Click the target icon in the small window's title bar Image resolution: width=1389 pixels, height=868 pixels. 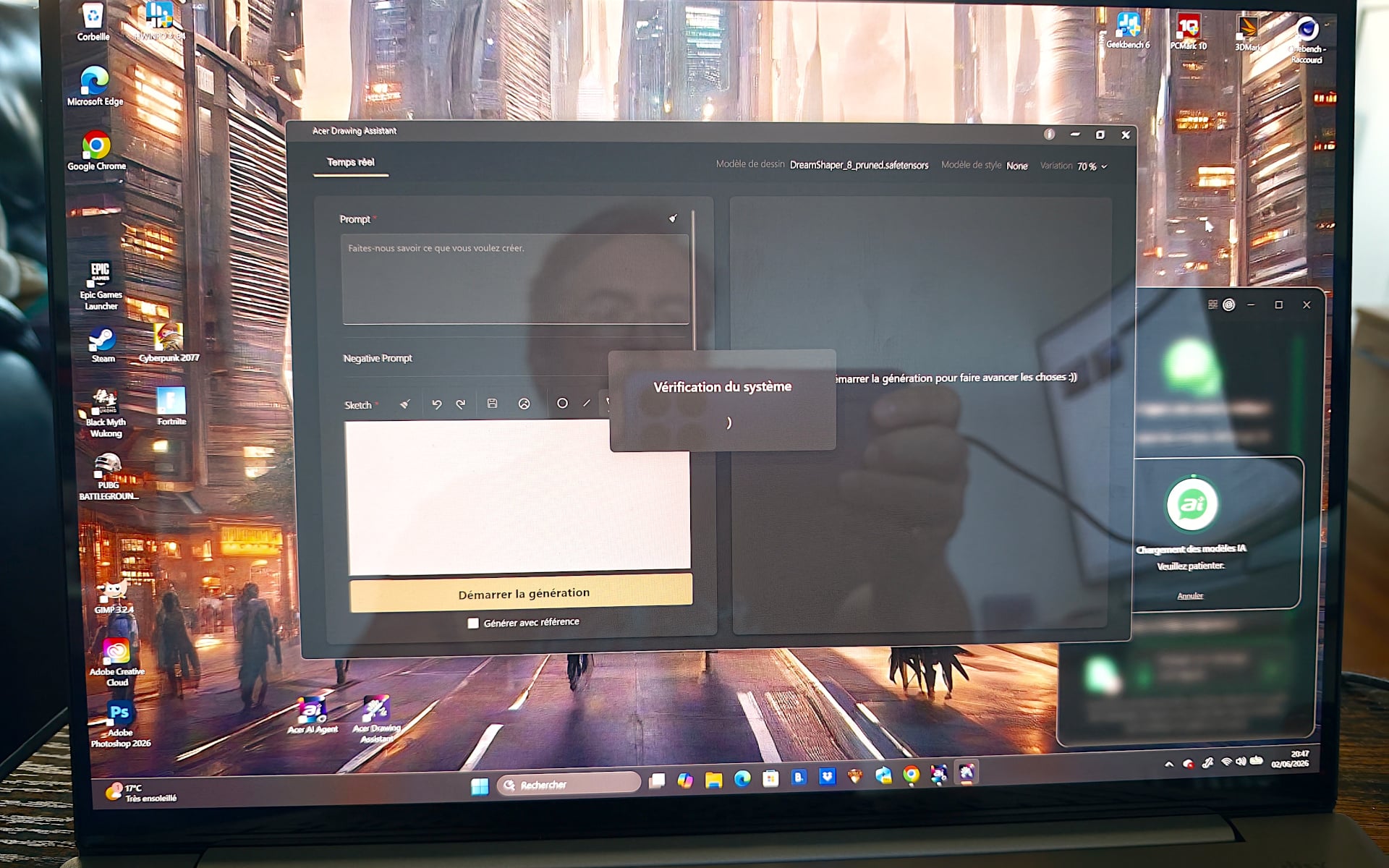[1228, 305]
